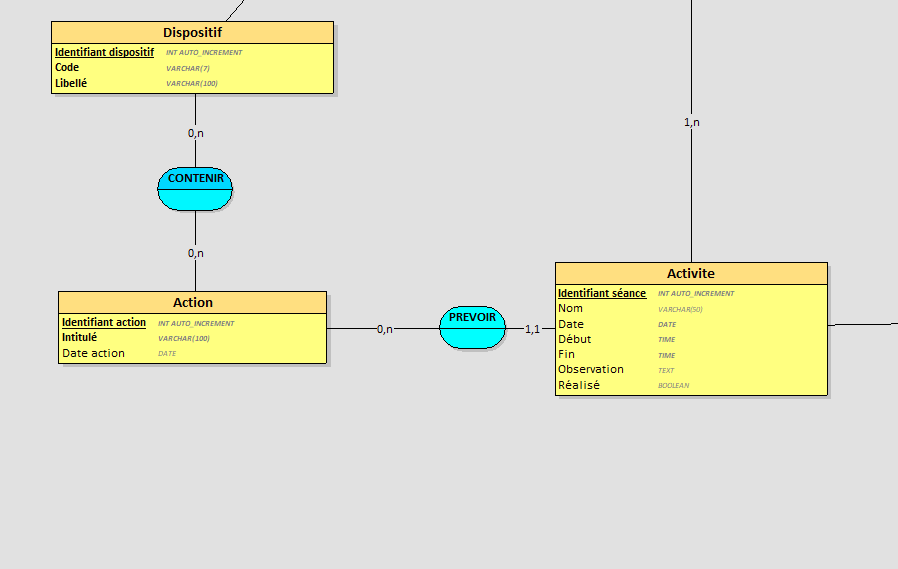898x569 pixels.
Task: Select the Réalisé boolean attribute
Action: [x=579, y=385]
